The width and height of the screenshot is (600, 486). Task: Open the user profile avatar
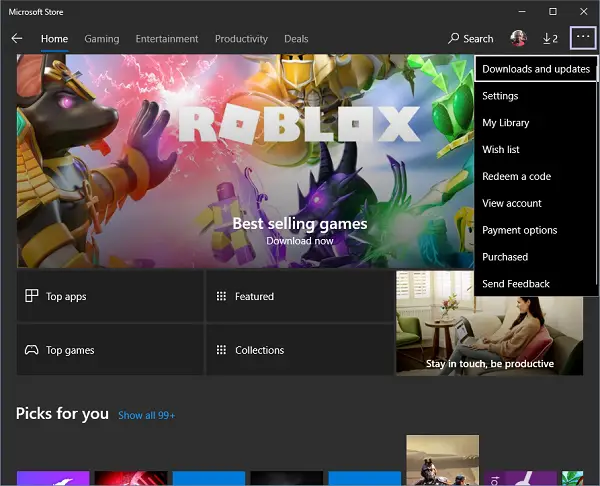tap(518, 38)
